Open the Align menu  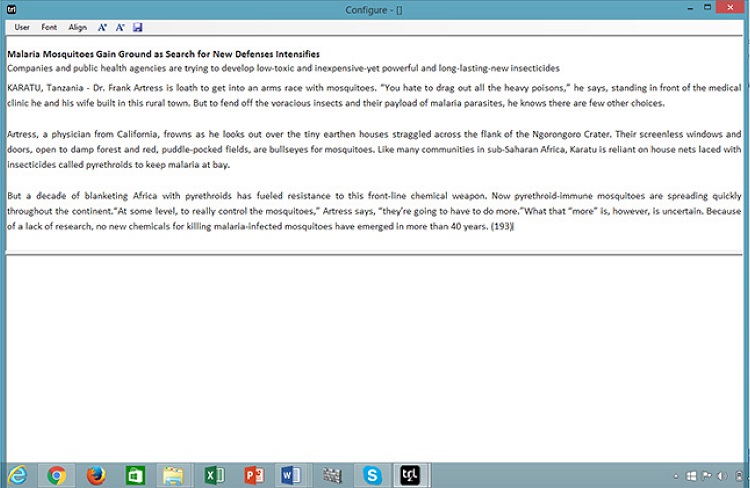(x=77, y=27)
